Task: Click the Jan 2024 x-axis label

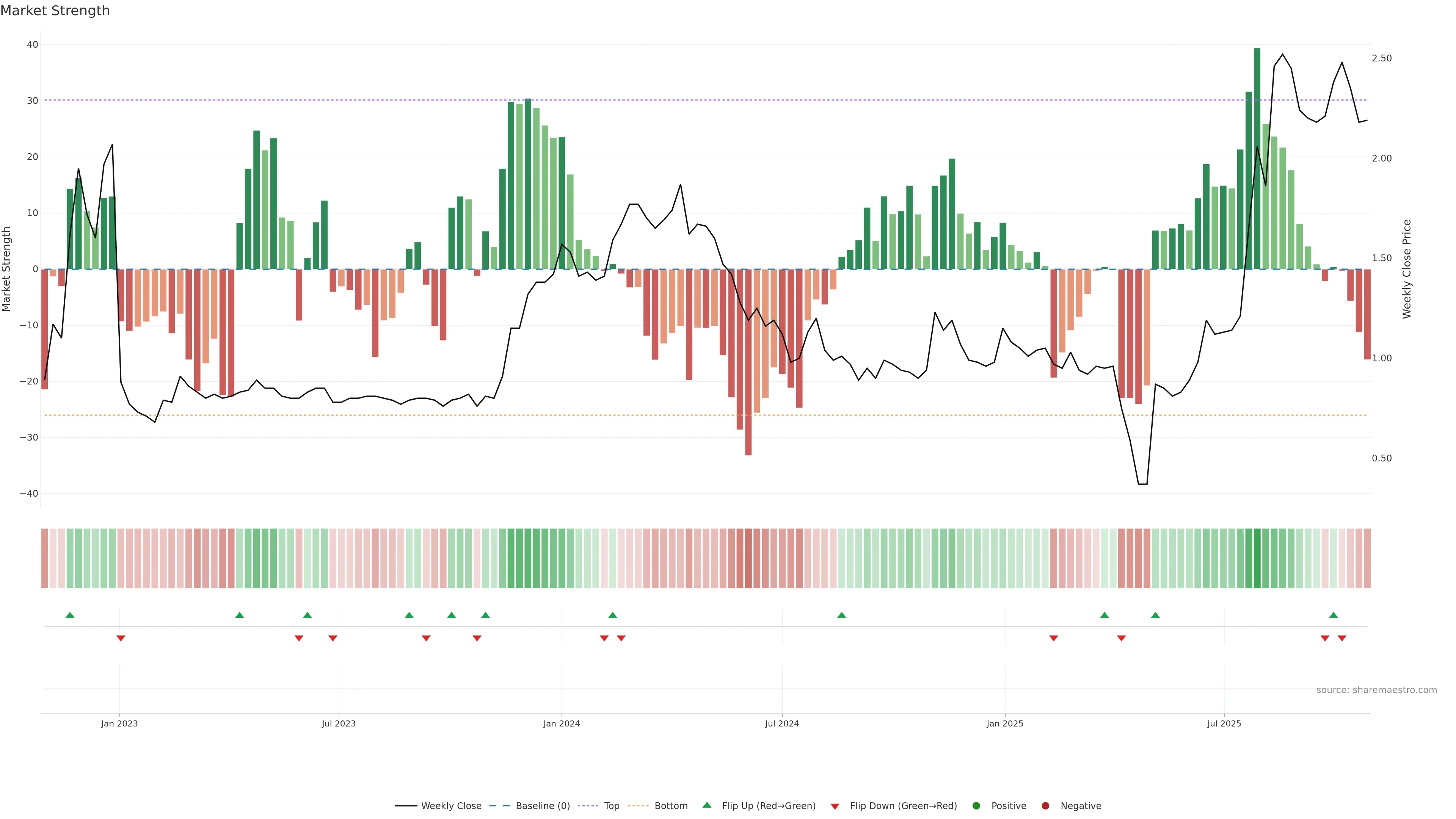Action: pyautogui.click(x=561, y=723)
